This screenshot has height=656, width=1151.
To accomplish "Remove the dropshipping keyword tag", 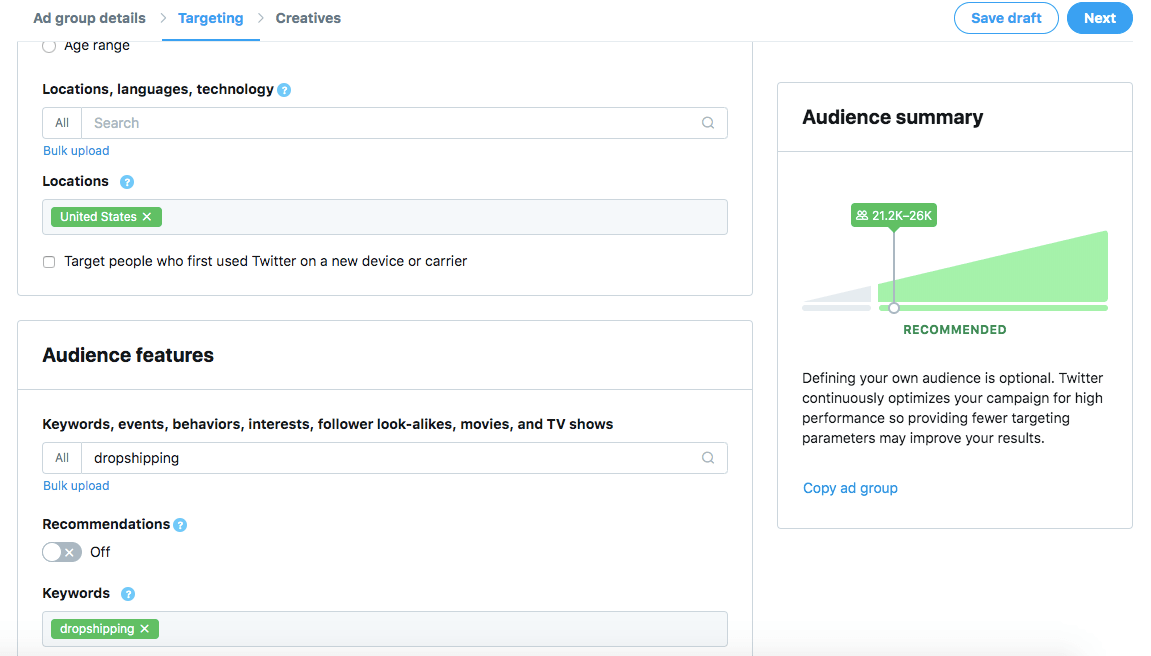I will tap(144, 628).
